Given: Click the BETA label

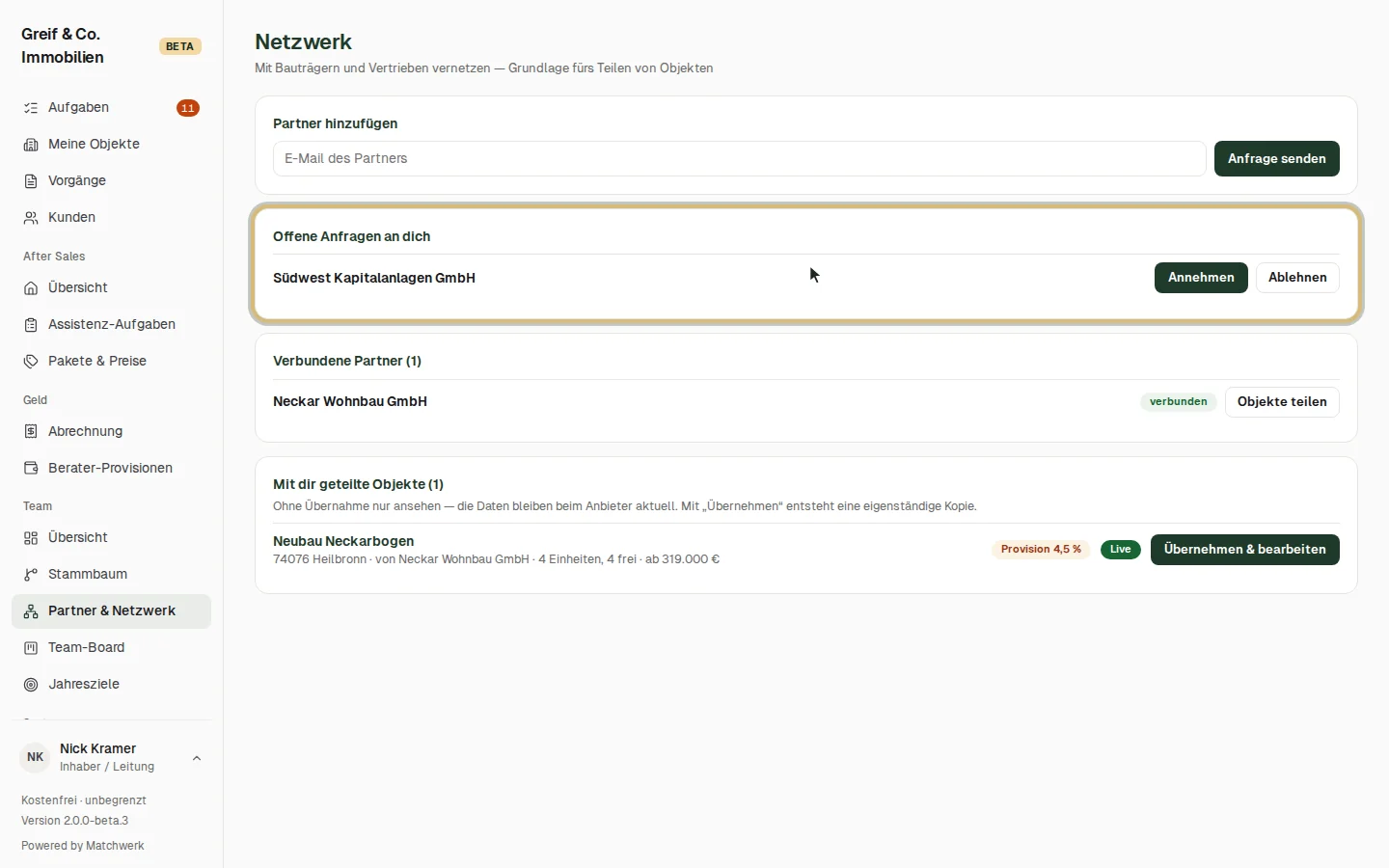Looking at the screenshot, I should click(179, 46).
